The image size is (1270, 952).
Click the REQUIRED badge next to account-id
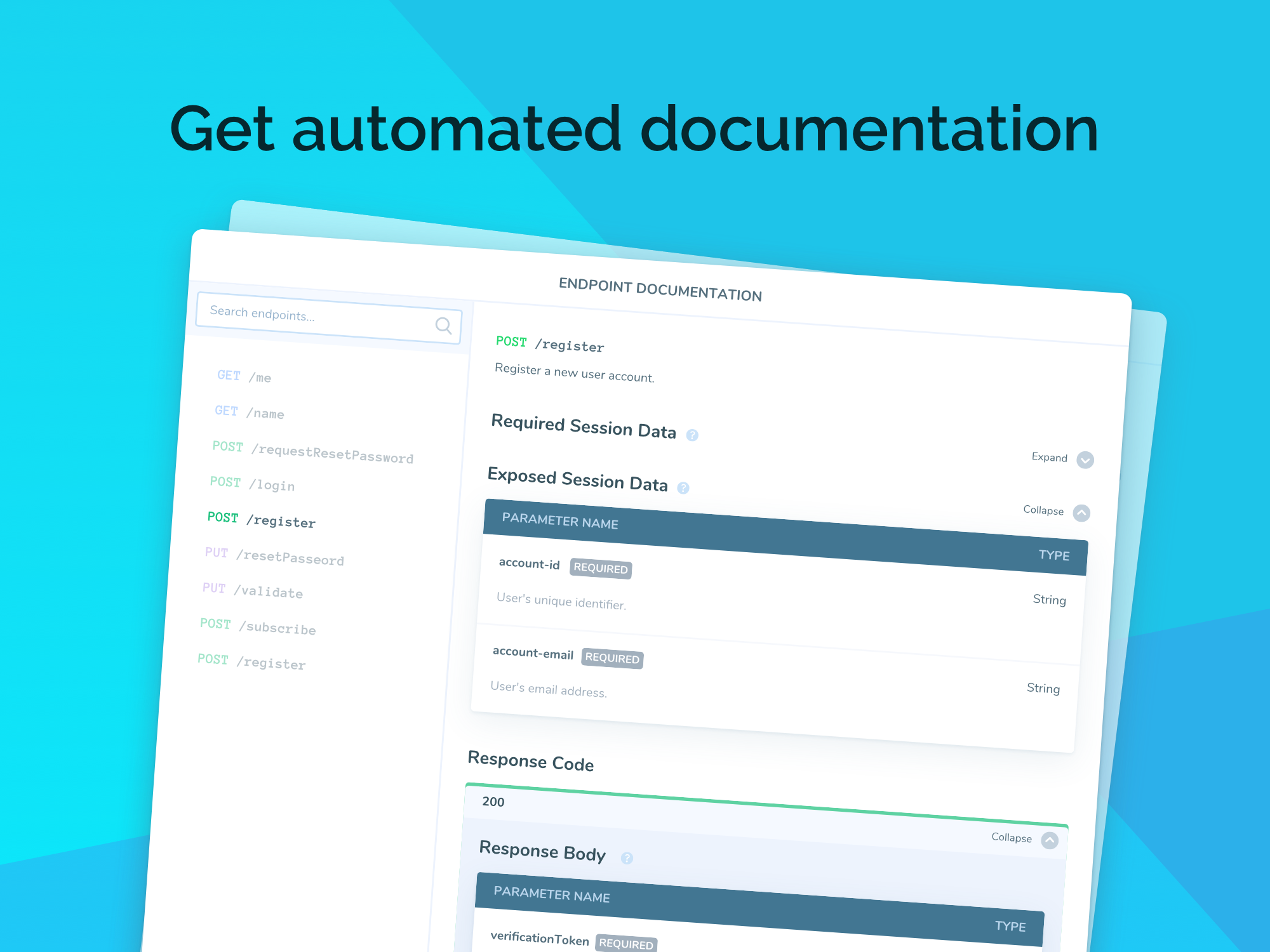[x=601, y=568]
